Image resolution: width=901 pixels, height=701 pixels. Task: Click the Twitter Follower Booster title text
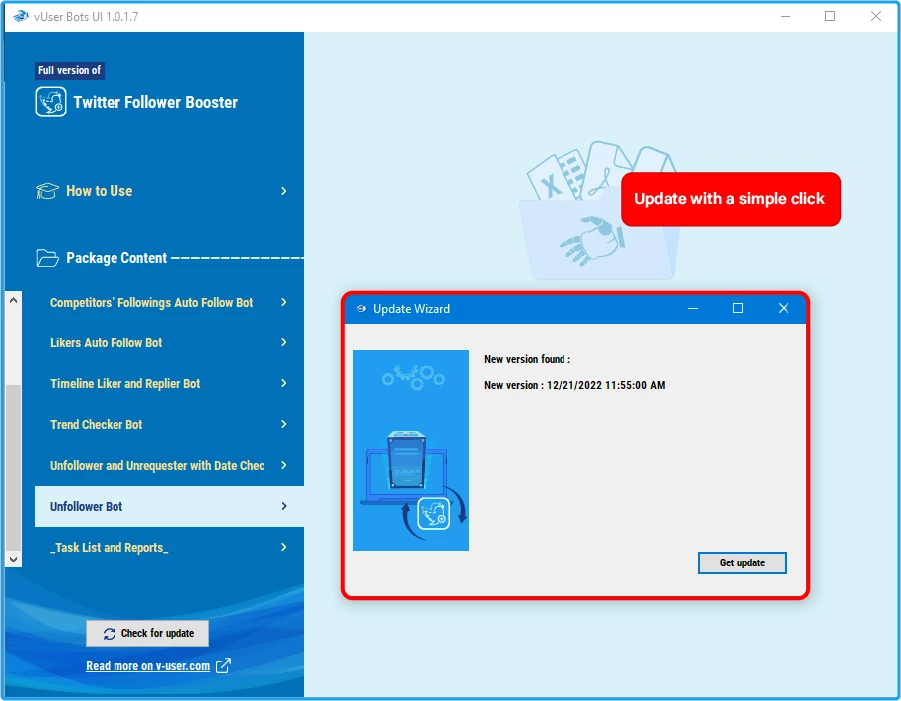155,102
